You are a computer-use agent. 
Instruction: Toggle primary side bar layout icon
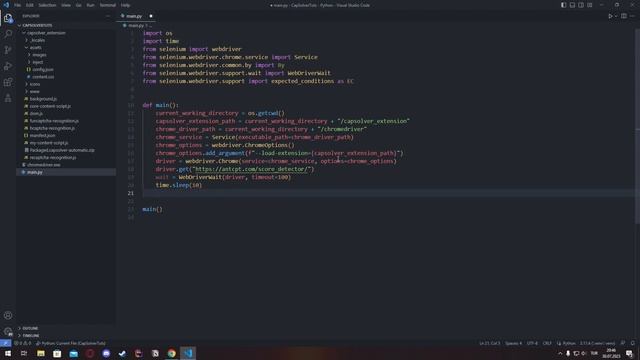(563, 5)
